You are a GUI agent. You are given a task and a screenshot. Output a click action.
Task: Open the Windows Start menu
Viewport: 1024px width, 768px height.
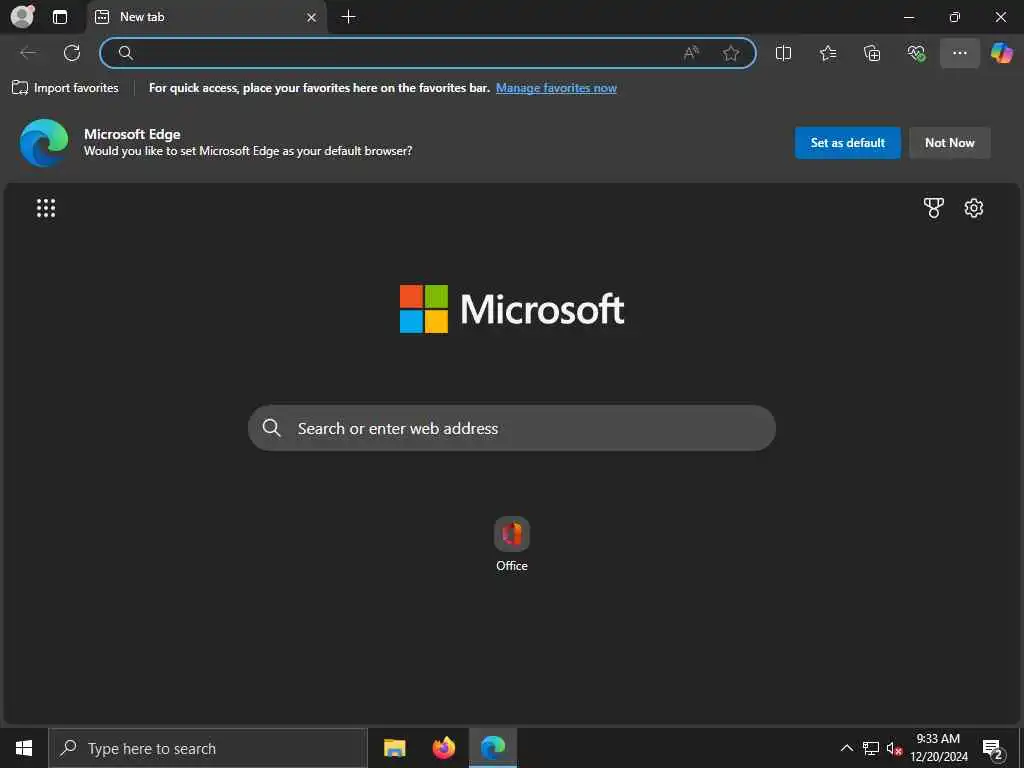coord(24,748)
